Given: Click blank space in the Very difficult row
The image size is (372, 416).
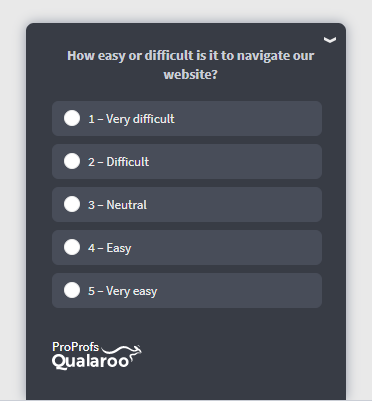Looking at the screenshot, I should point(247,119).
